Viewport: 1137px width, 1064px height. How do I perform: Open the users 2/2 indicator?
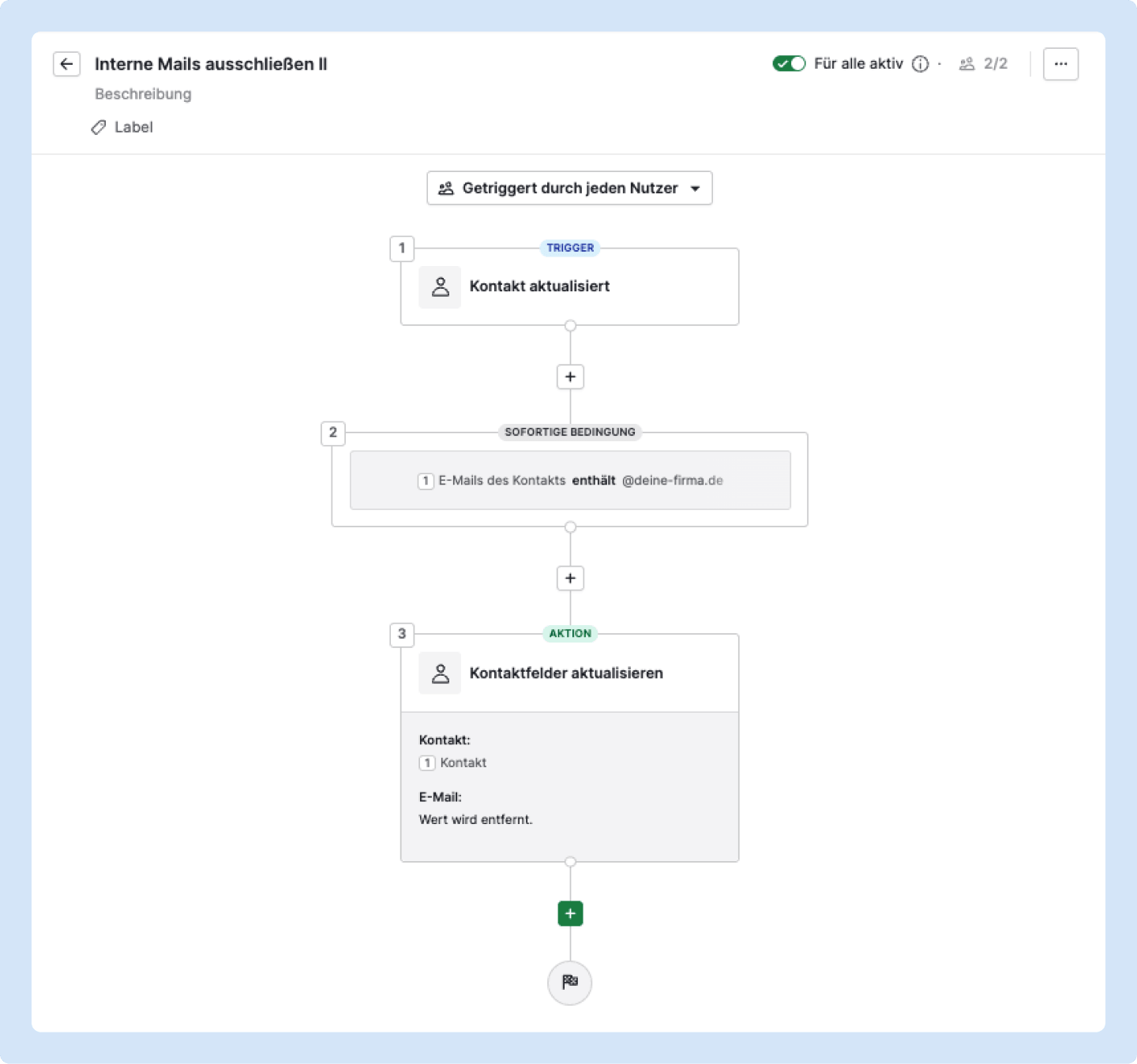(x=984, y=64)
